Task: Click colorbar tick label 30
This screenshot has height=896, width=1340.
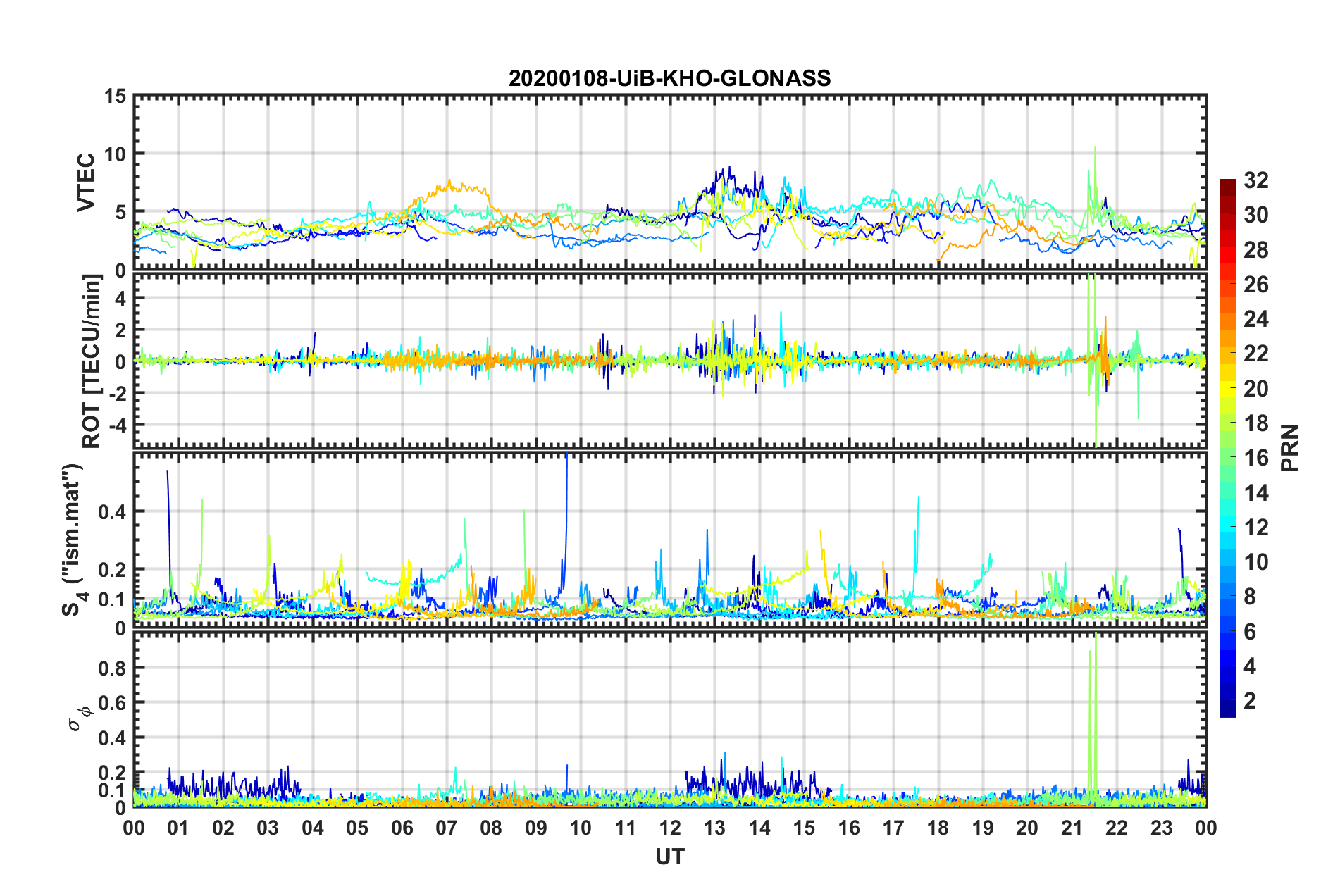Action: [1255, 215]
